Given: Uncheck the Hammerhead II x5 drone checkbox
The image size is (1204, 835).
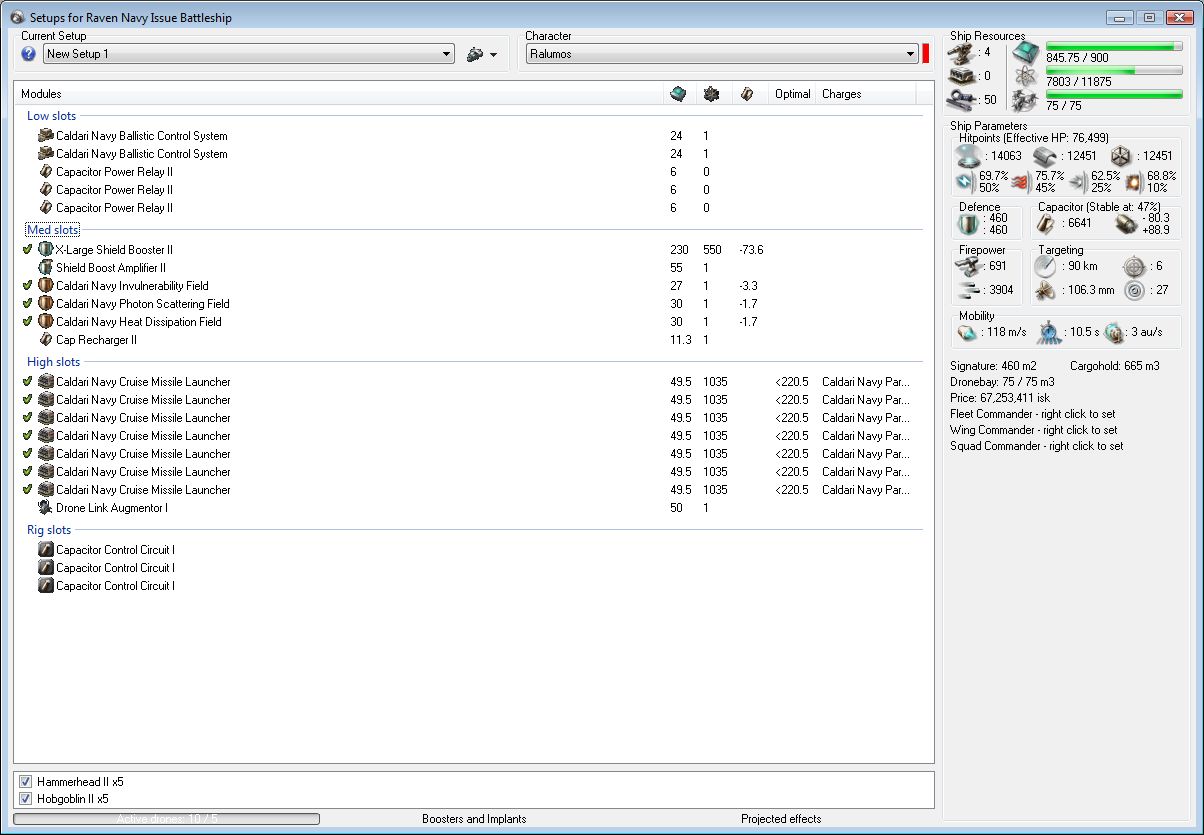Looking at the screenshot, I should click(26, 781).
